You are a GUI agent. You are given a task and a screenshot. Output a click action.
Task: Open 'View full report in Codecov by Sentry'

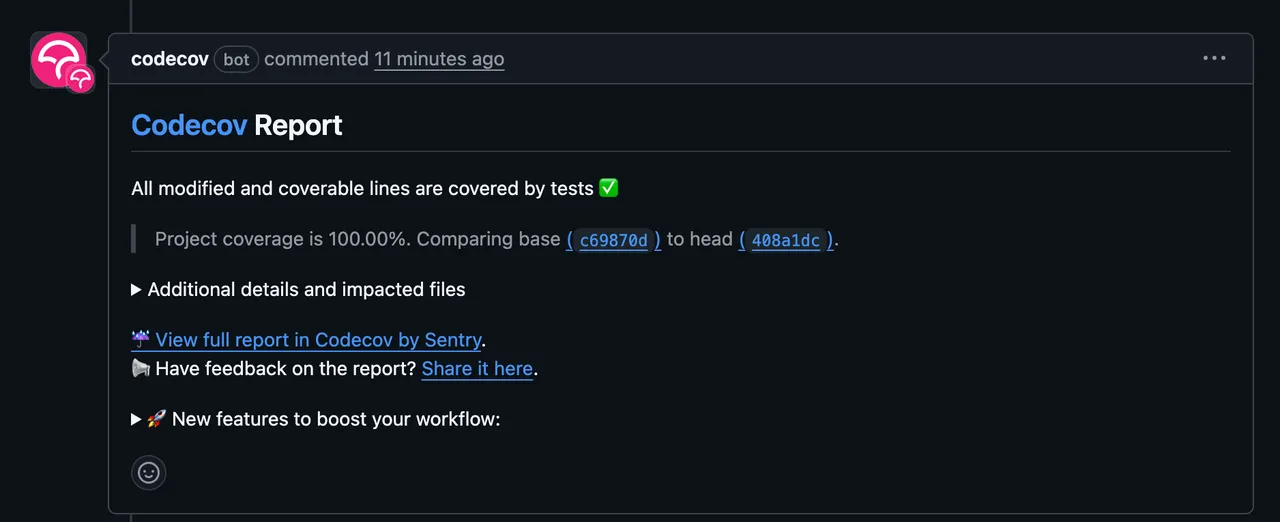click(318, 340)
